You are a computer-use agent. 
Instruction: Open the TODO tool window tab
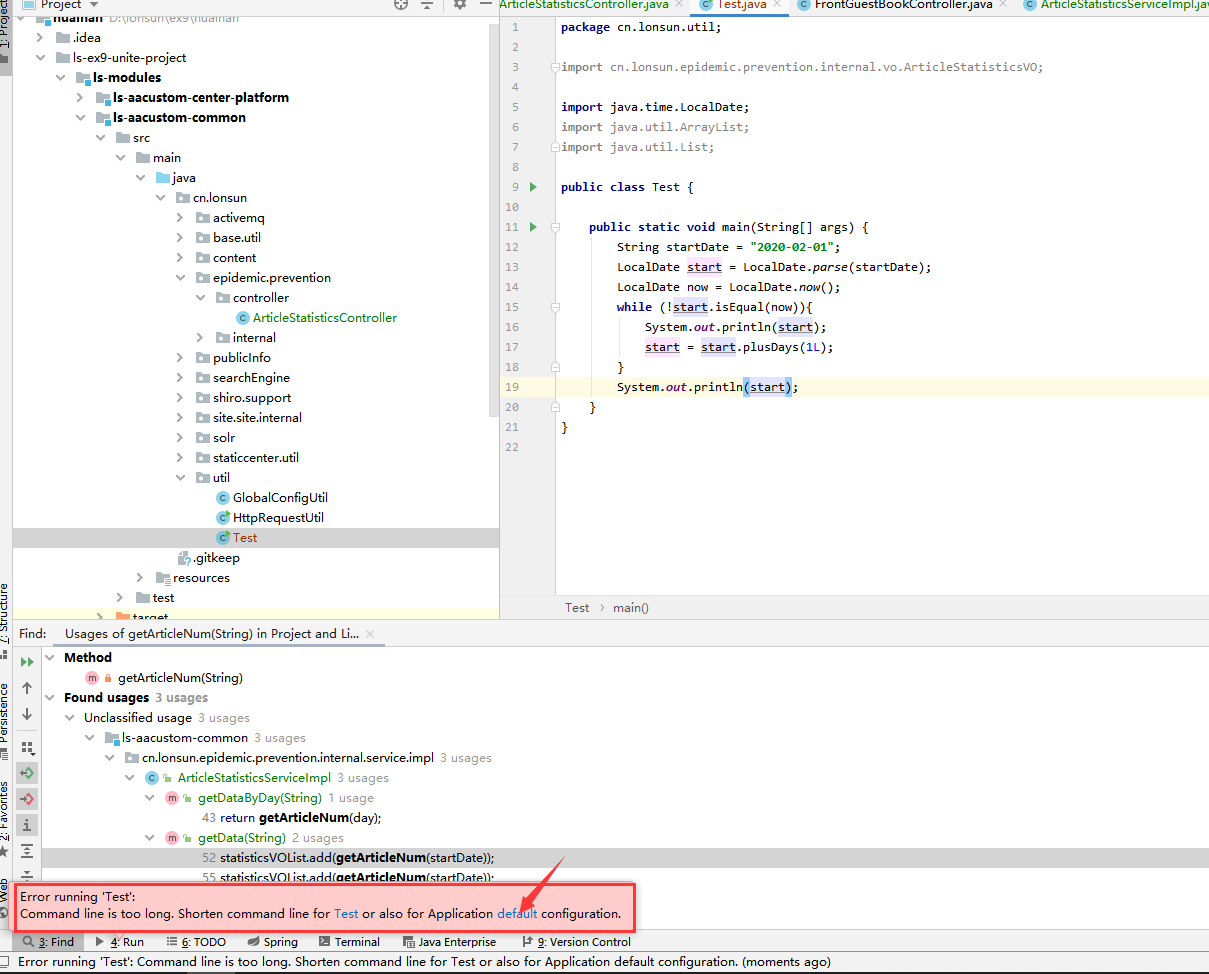pos(195,941)
